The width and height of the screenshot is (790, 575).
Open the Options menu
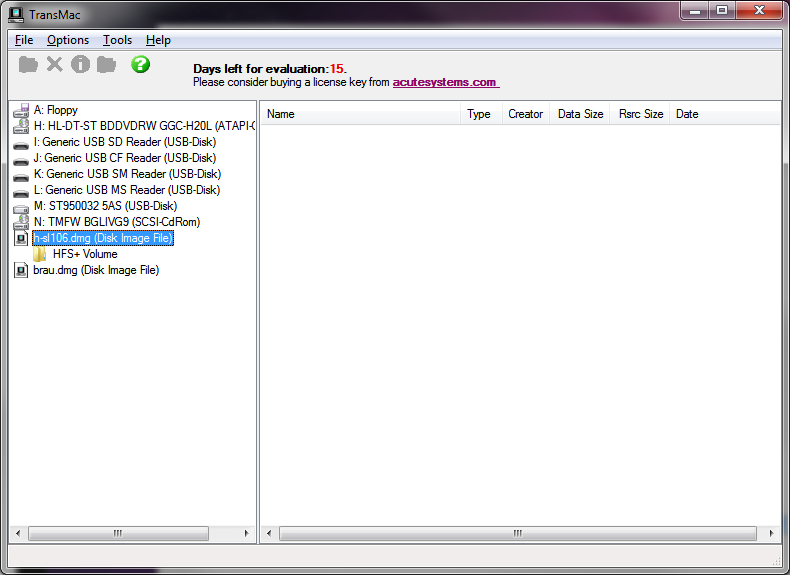(x=68, y=40)
